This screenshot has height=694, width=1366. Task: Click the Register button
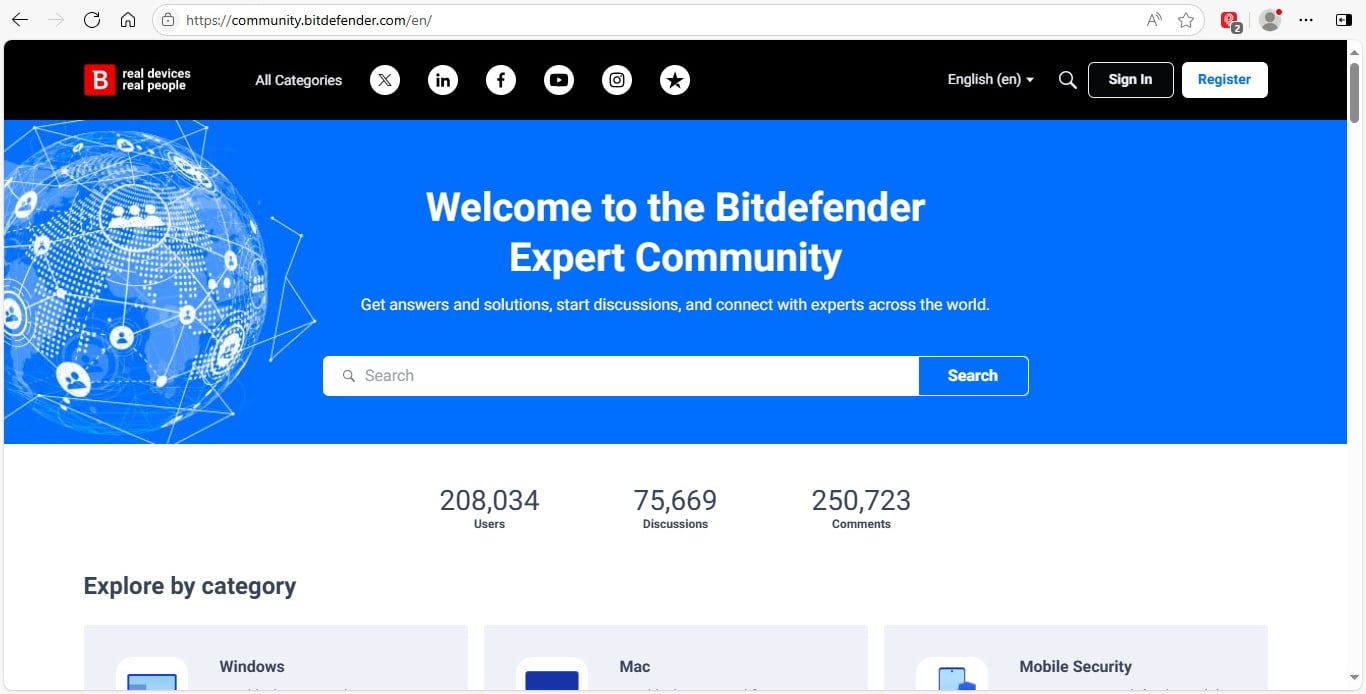coord(1225,80)
